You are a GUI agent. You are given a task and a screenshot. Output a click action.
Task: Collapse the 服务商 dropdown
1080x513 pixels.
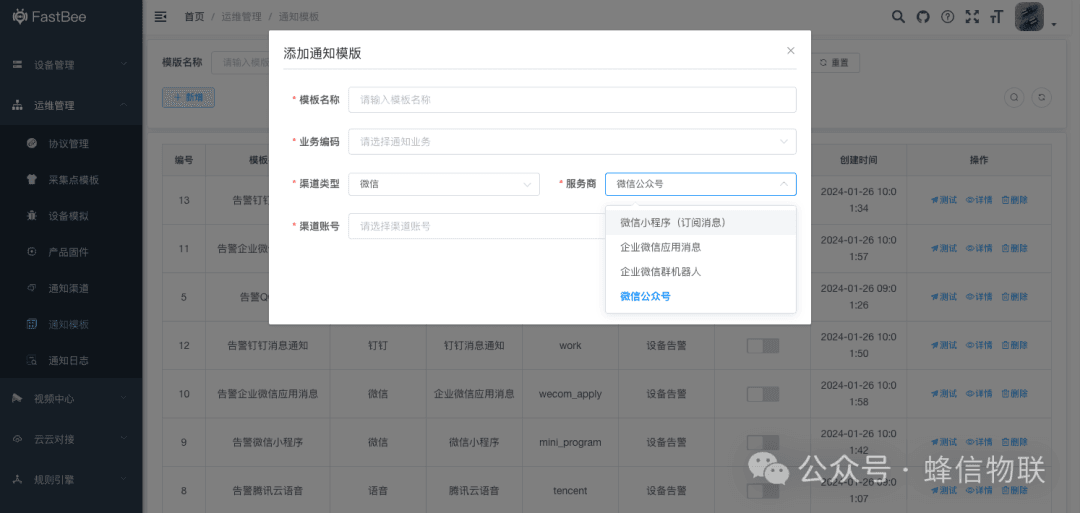(x=700, y=184)
